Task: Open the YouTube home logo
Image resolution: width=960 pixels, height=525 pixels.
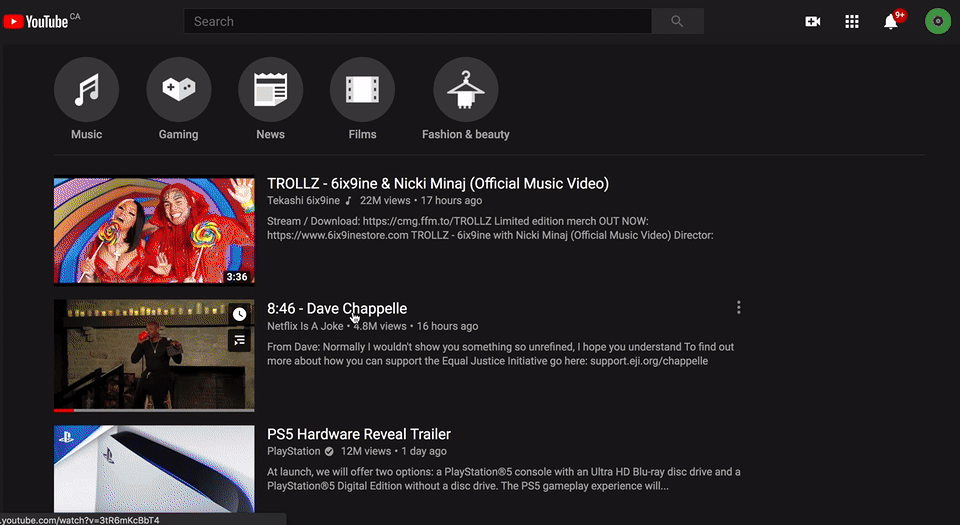Action: 37,21
